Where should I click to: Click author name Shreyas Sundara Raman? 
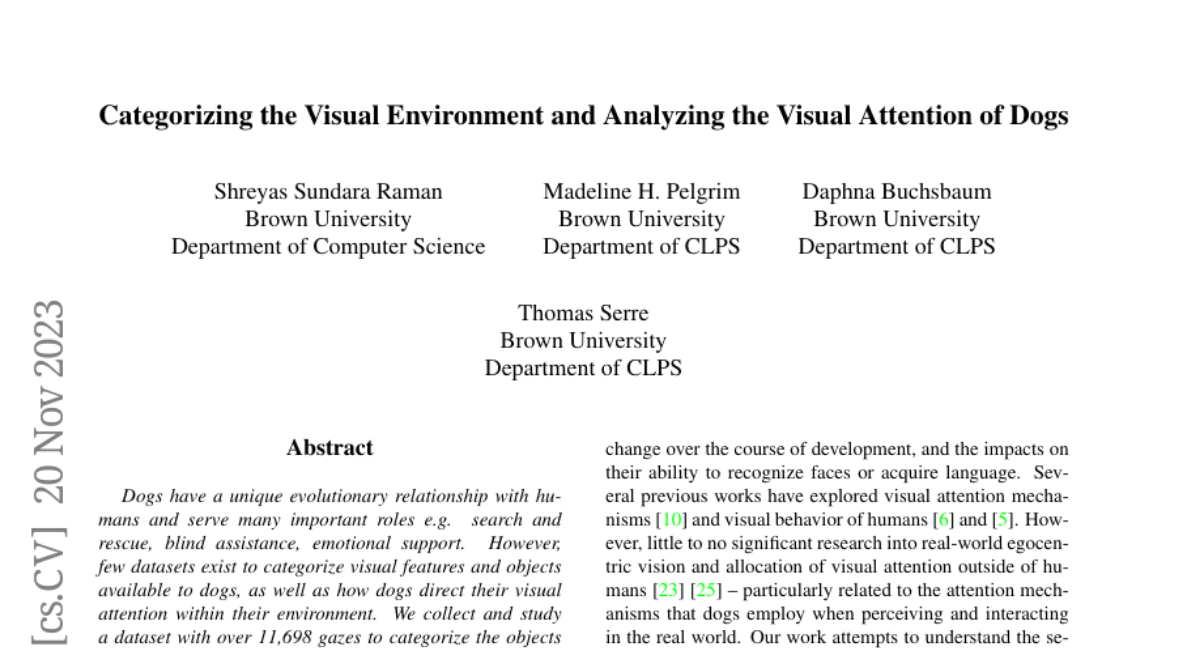click(328, 192)
